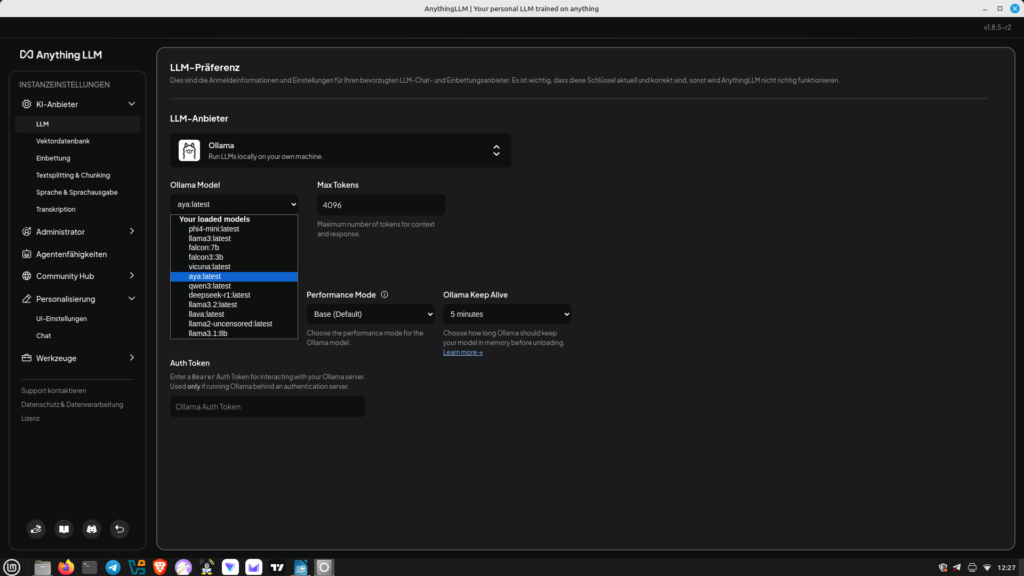
Task: Open the TradingView taskbar icon
Action: point(278,568)
